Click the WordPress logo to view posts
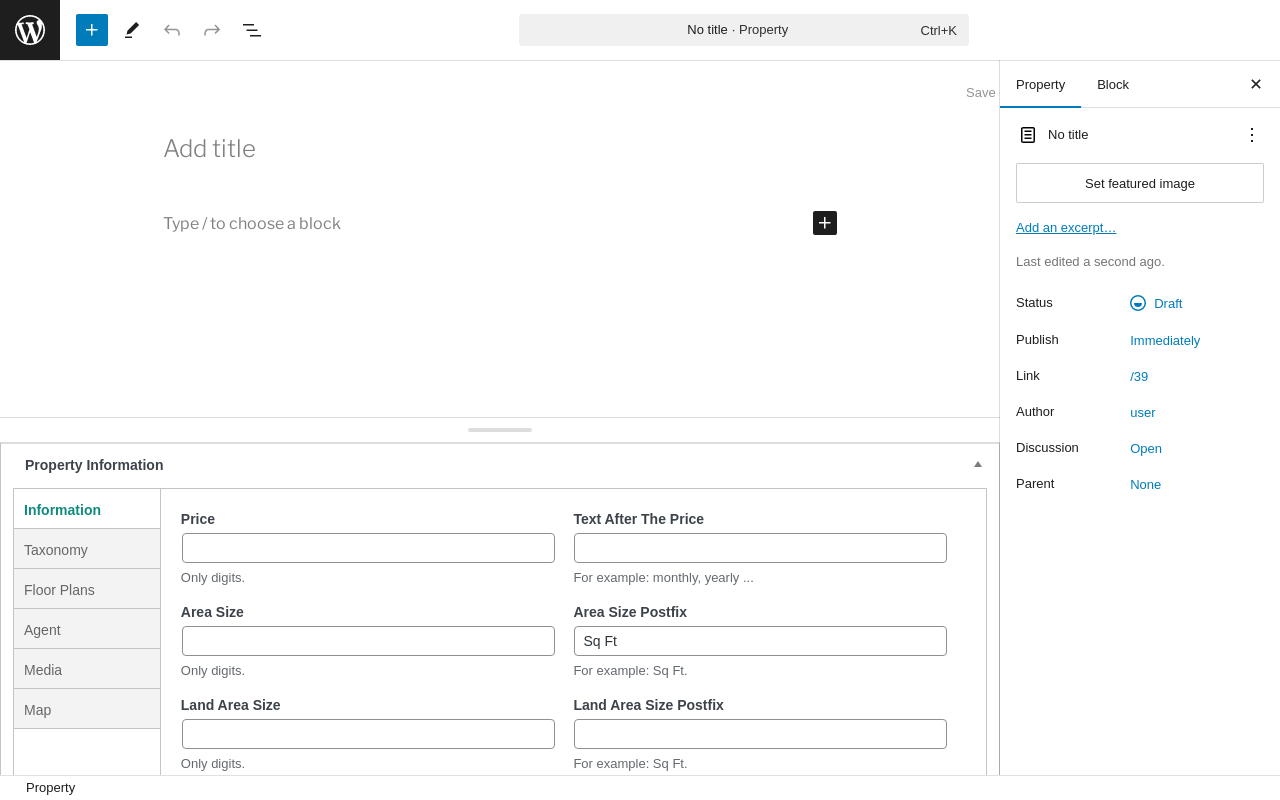 point(30,30)
